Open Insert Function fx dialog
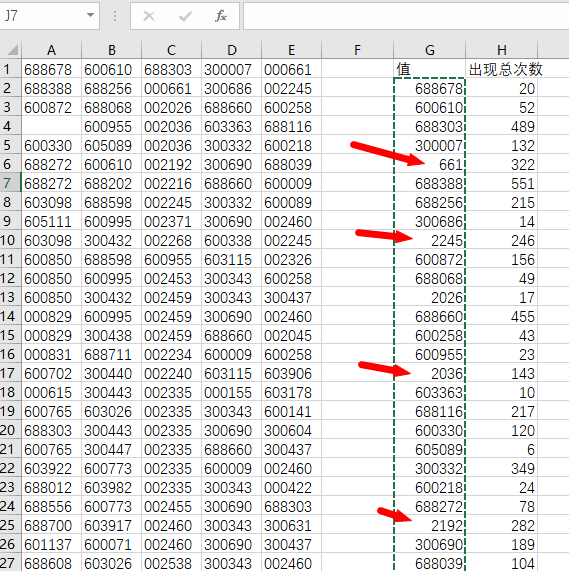The width and height of the screenshot is (569, 571). coord(221,16)
